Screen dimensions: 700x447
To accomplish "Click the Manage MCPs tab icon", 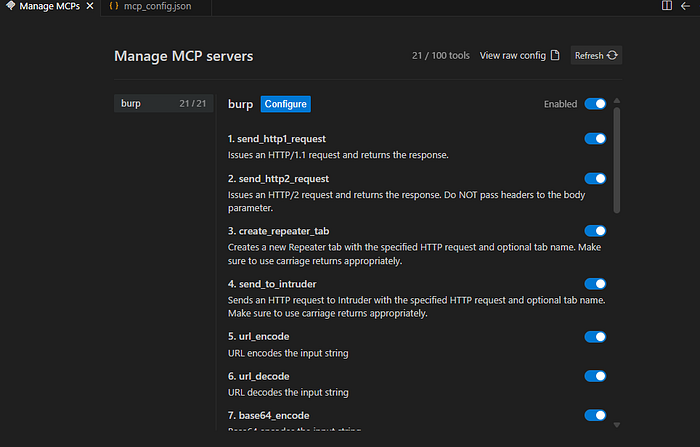I will (10, 6).
